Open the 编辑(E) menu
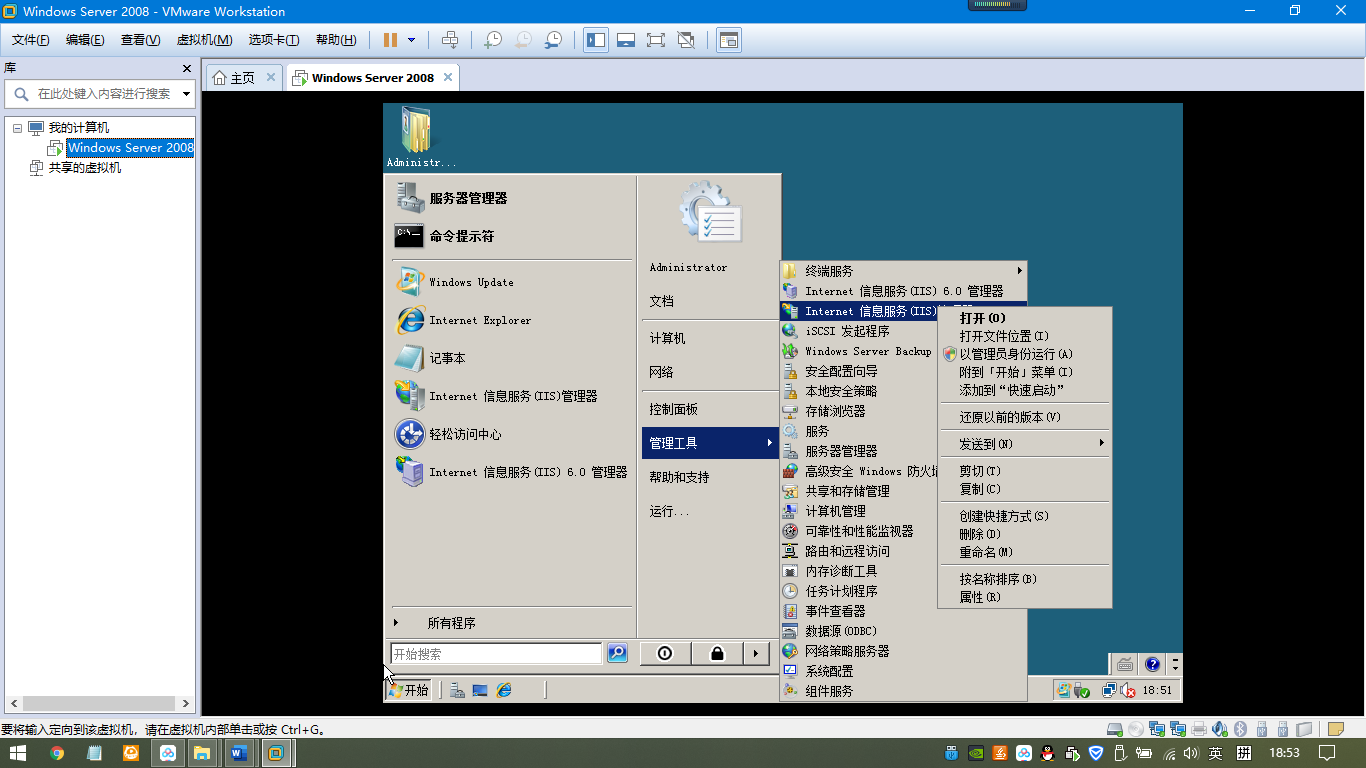This screenshot has height=768, width=1366. click(85, 40)
